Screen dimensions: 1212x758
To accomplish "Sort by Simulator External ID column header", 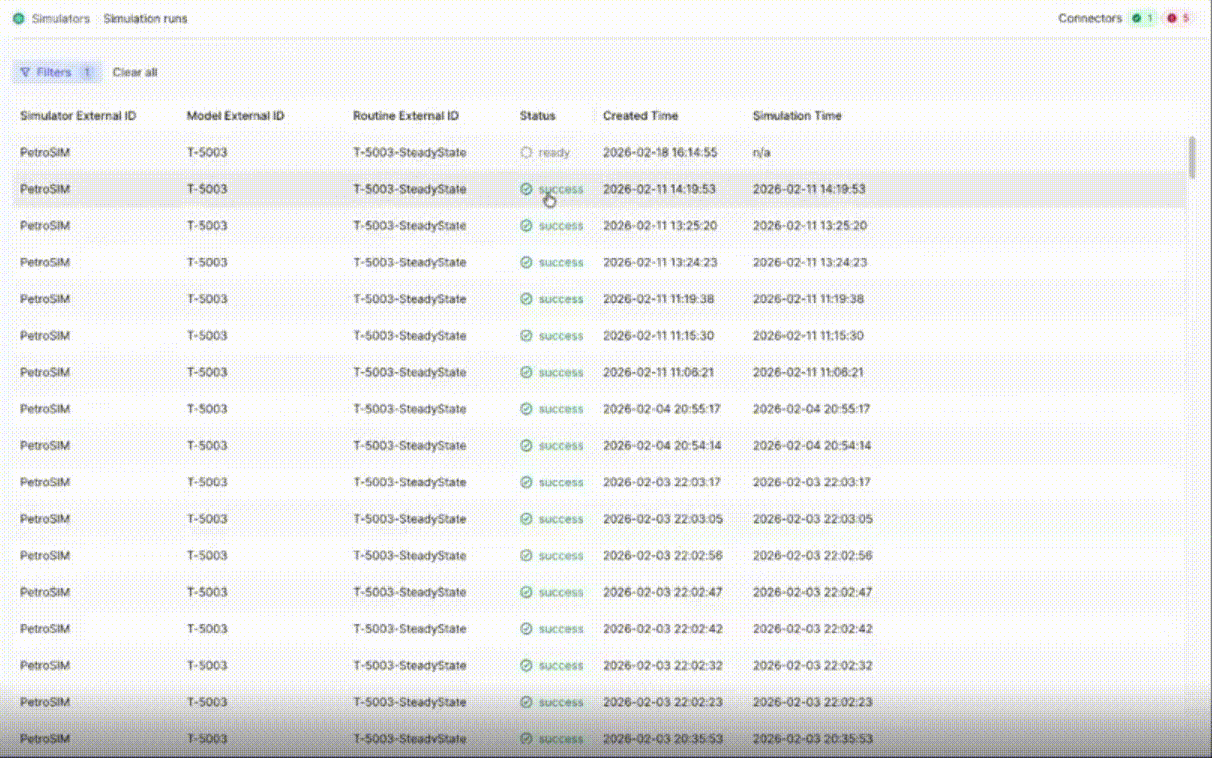I will point(78,116).
